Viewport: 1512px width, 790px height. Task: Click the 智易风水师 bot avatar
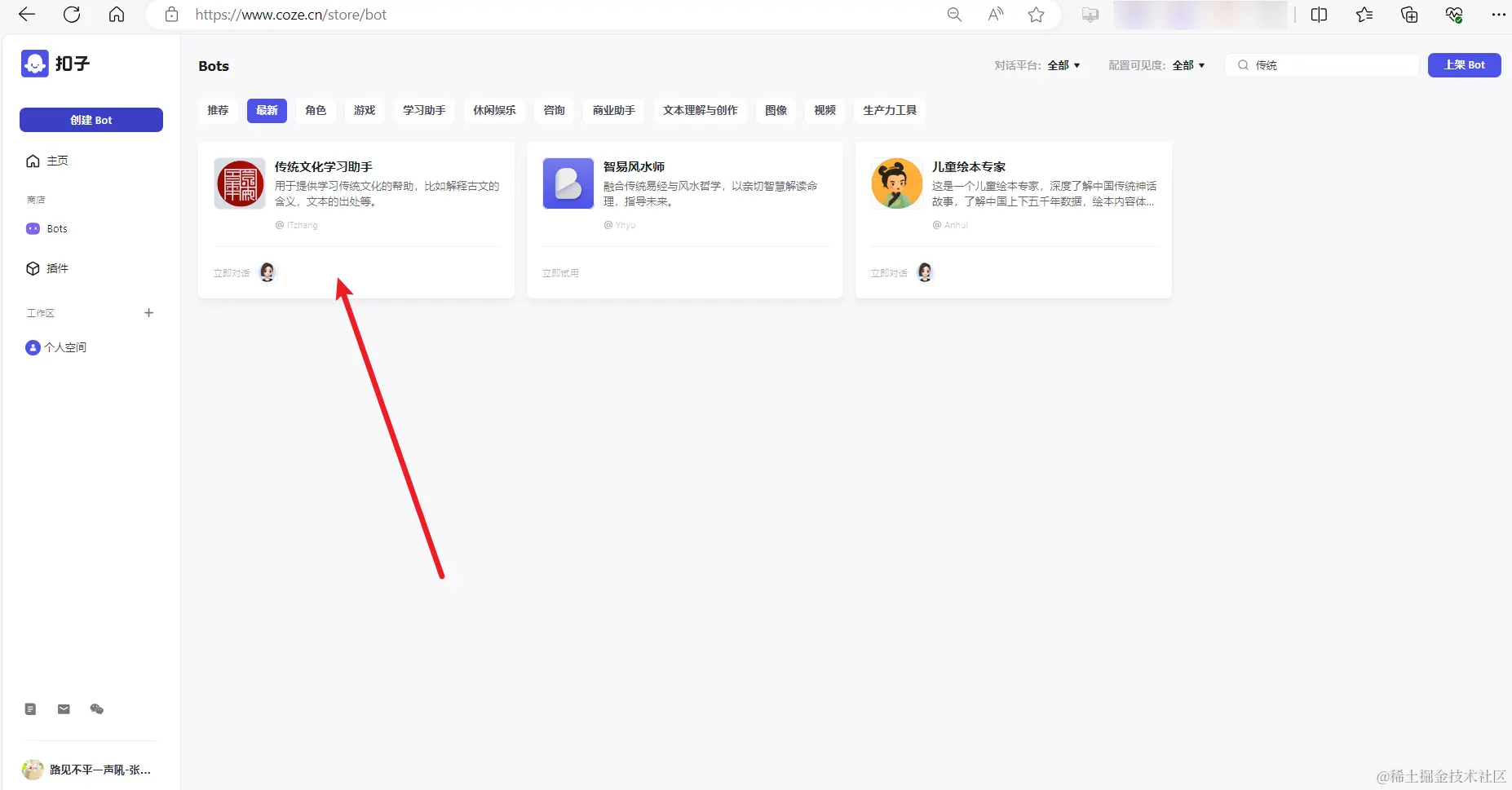(568, 183)
